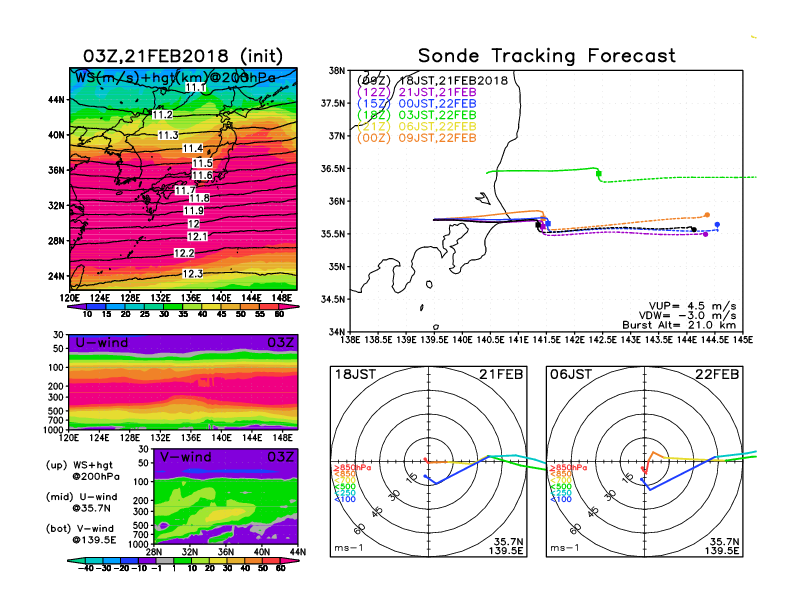This screenshot has width=792, height=612.
Task: Click the 11.8 height contour label
Action: click(200, 198)
